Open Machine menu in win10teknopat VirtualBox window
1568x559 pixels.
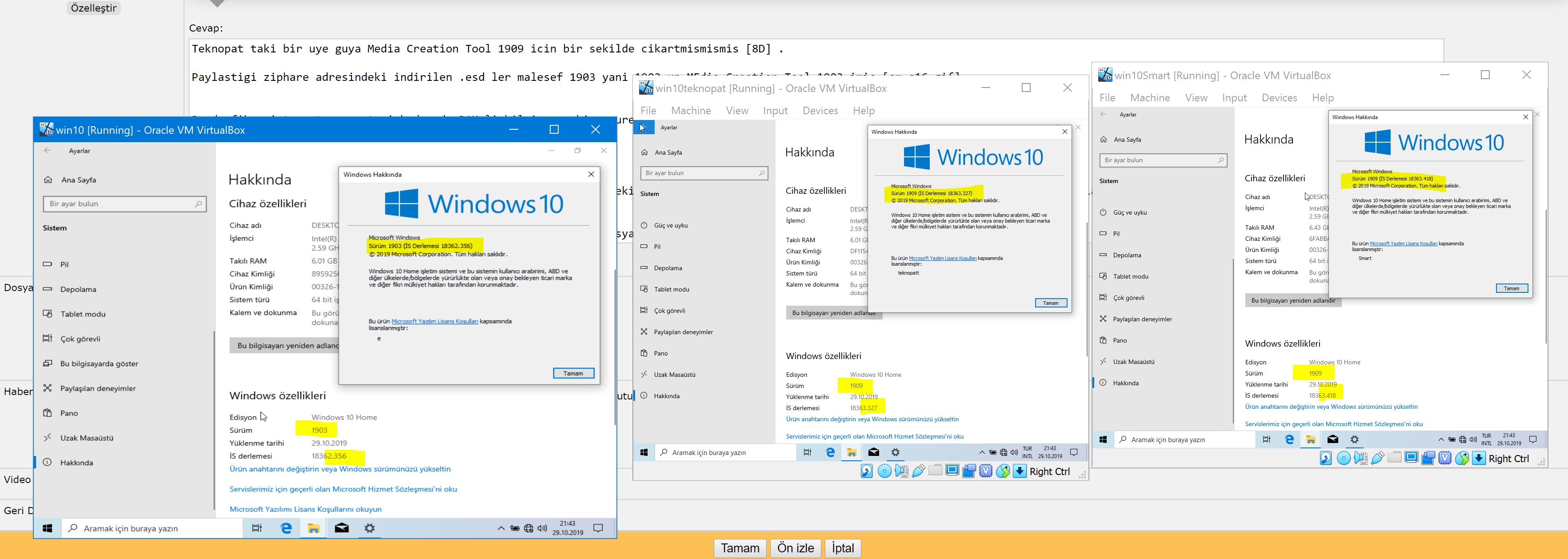click(x=691, y=110)
